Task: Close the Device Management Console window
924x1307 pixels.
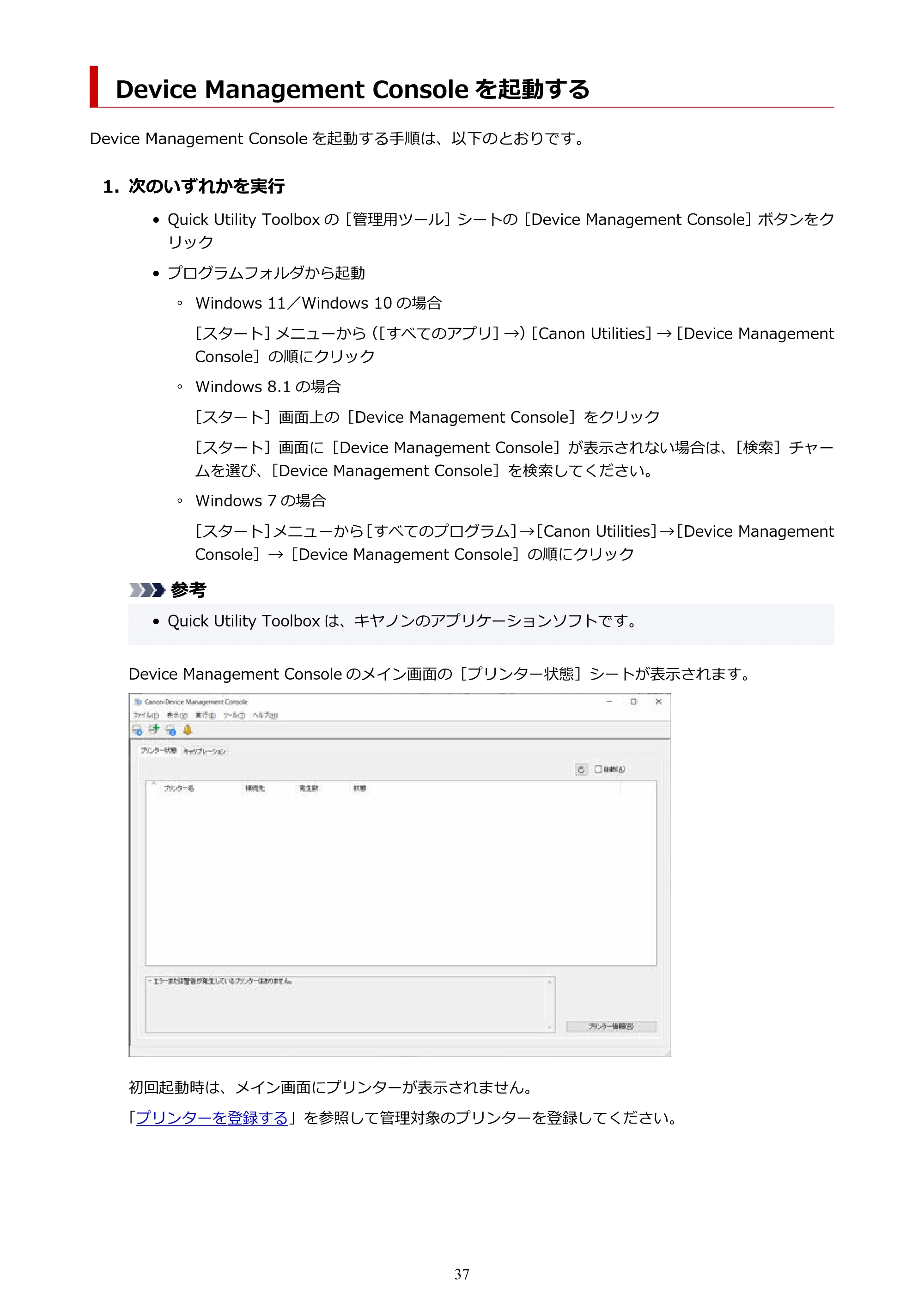Action: tap(658, 701)
